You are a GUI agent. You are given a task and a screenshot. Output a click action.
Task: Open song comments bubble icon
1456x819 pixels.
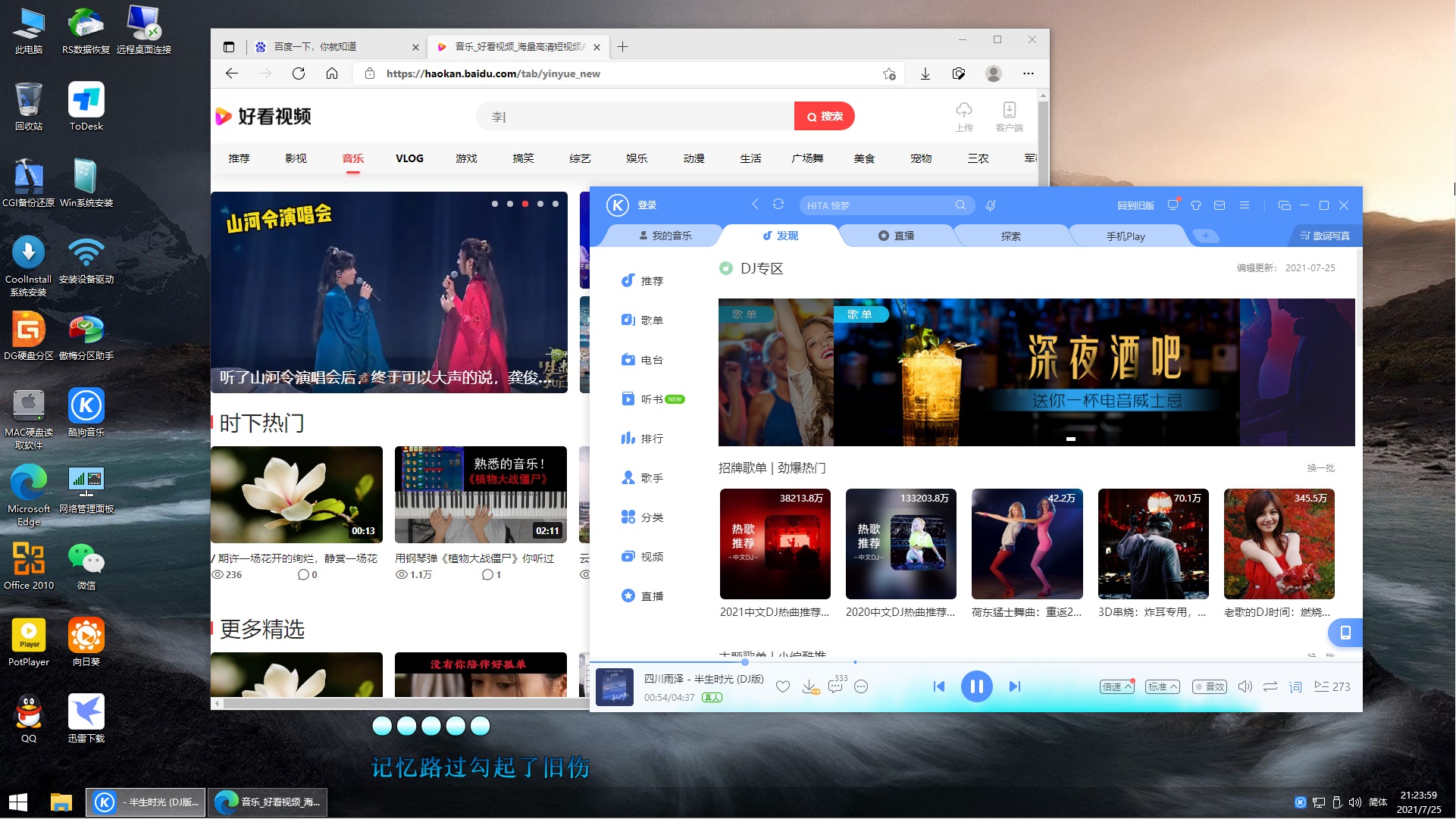835,686
